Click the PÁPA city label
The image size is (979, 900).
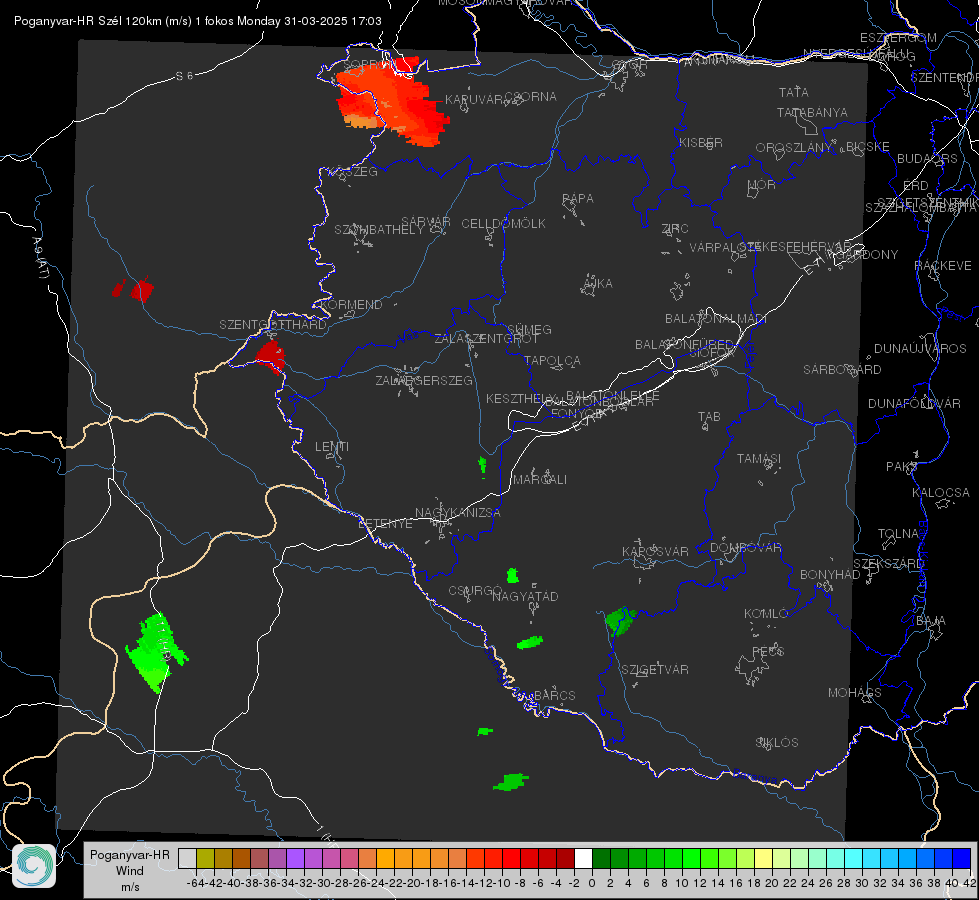pos(578,199)
